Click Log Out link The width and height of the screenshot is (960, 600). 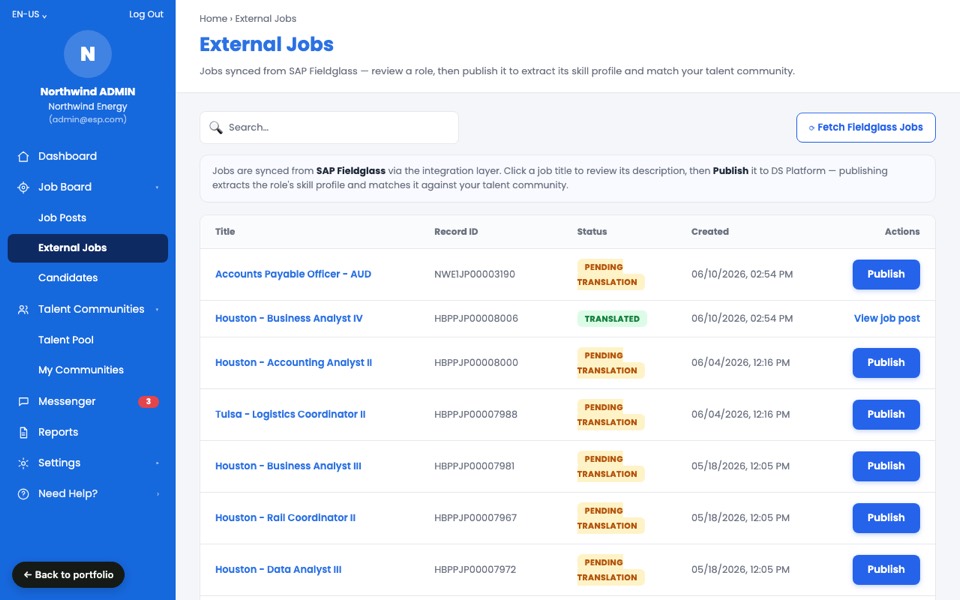coord(146,14)
